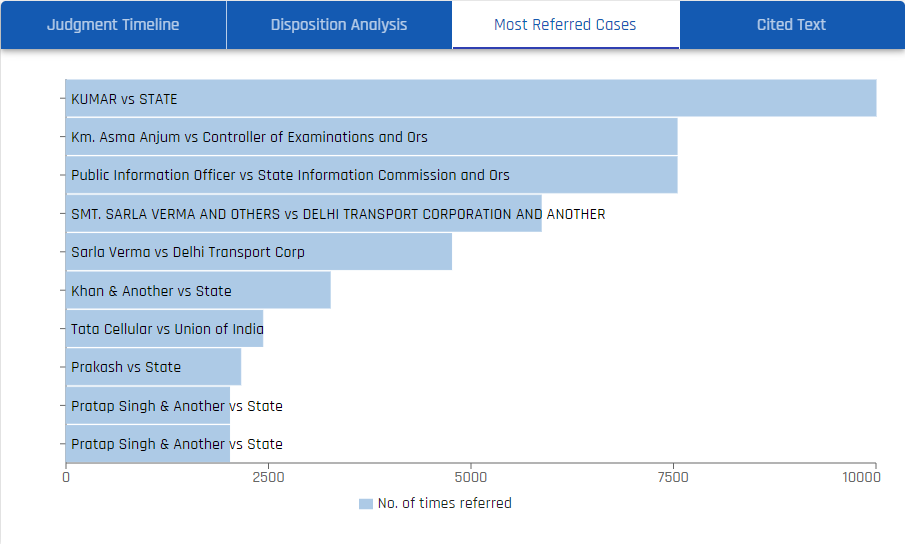Toggle the 'No. of times referred' legend label

(x=444, y=504)
